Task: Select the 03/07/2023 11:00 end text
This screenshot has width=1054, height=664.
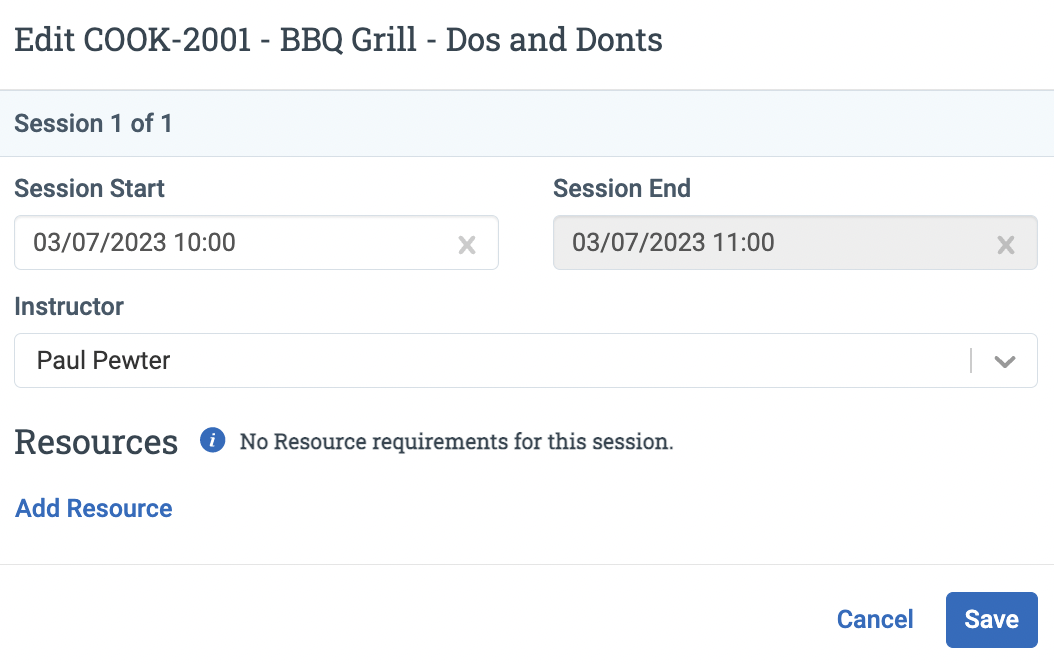Action: tap(673, 243)
